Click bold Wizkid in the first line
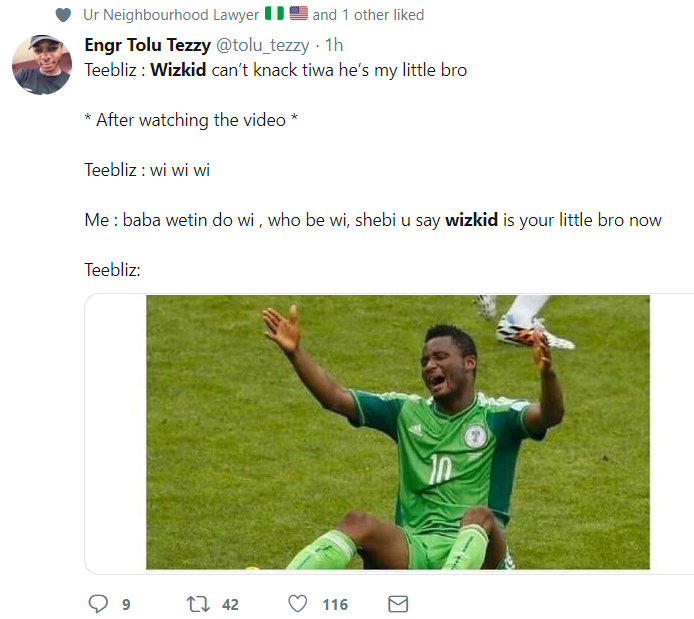Screen dimensions: 694x619 pyautogui.click(x=179, y=70)
